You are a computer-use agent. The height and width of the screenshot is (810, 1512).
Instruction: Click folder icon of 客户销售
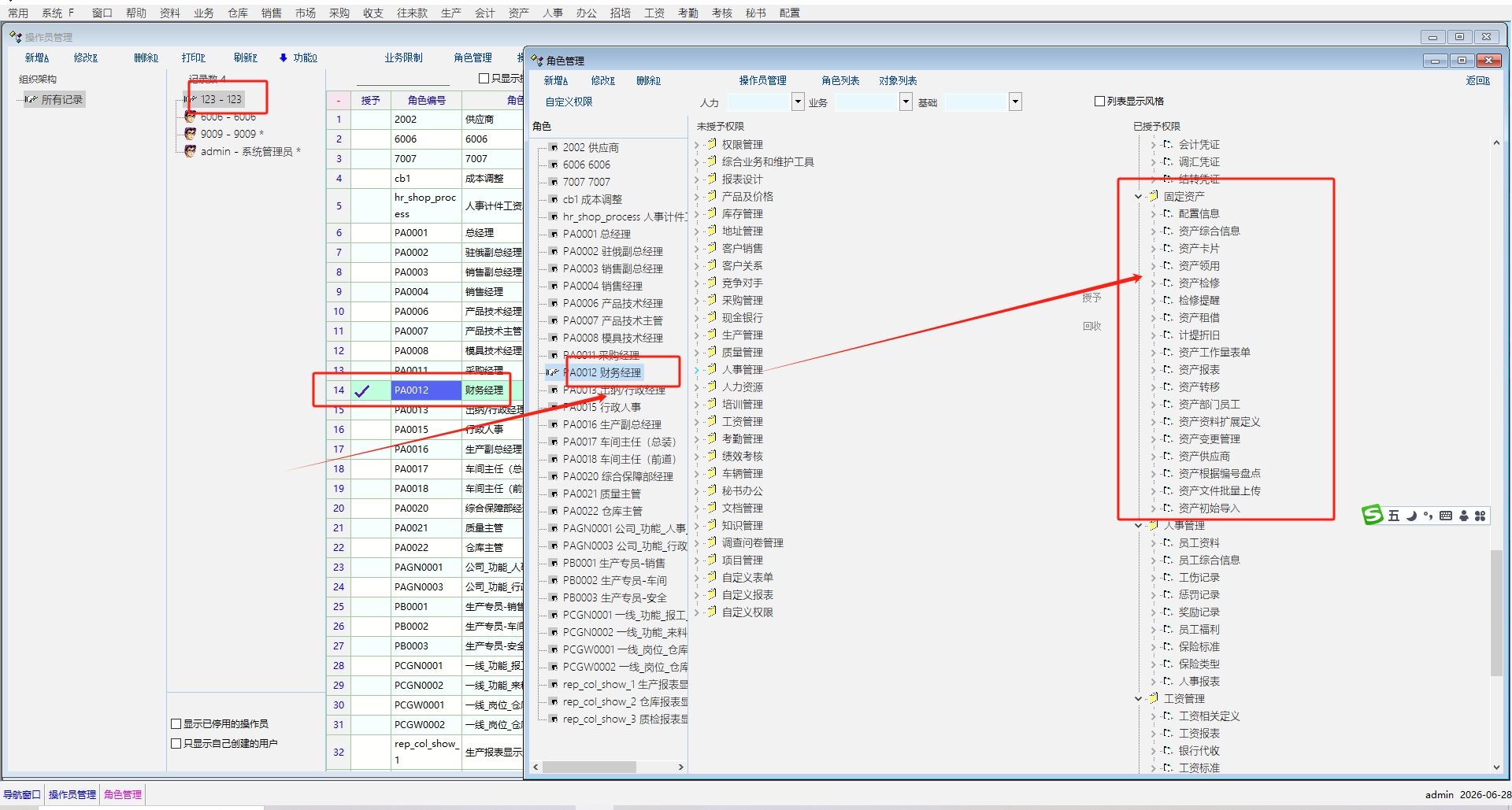711,248
